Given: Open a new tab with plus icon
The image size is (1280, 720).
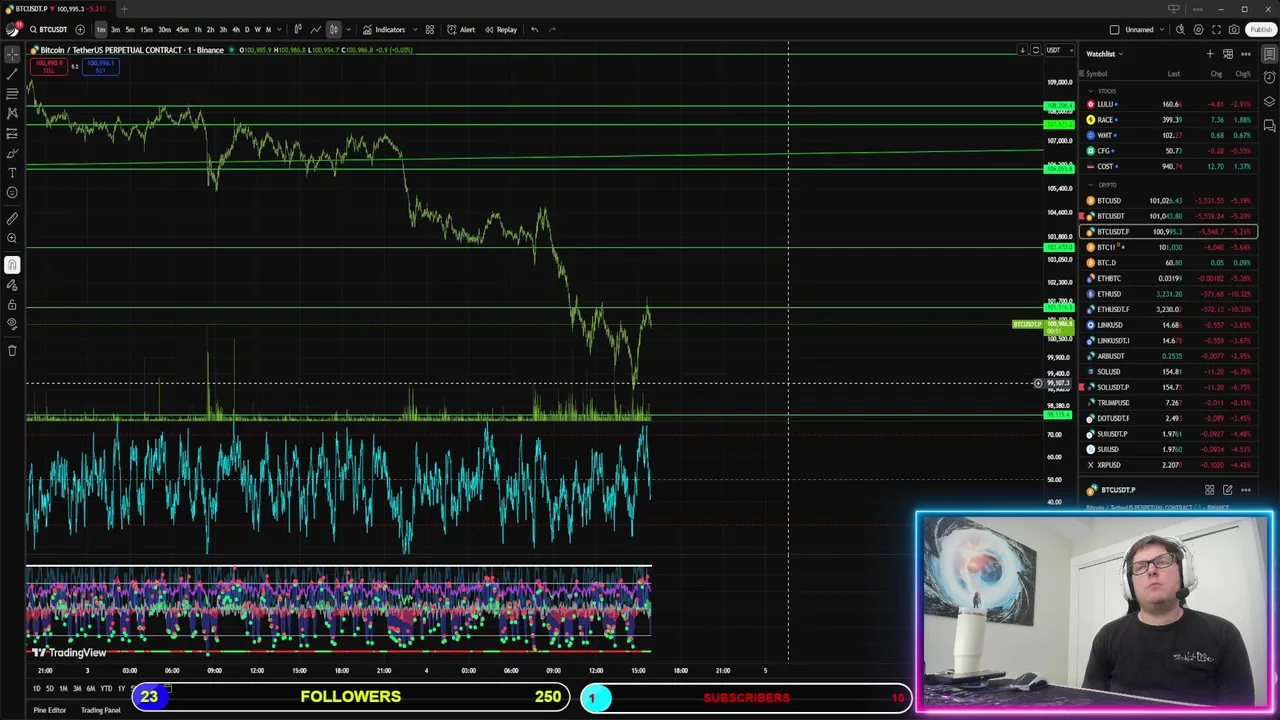Looking at the screenshot, I should pyautogui.click(x=124, y=9).
